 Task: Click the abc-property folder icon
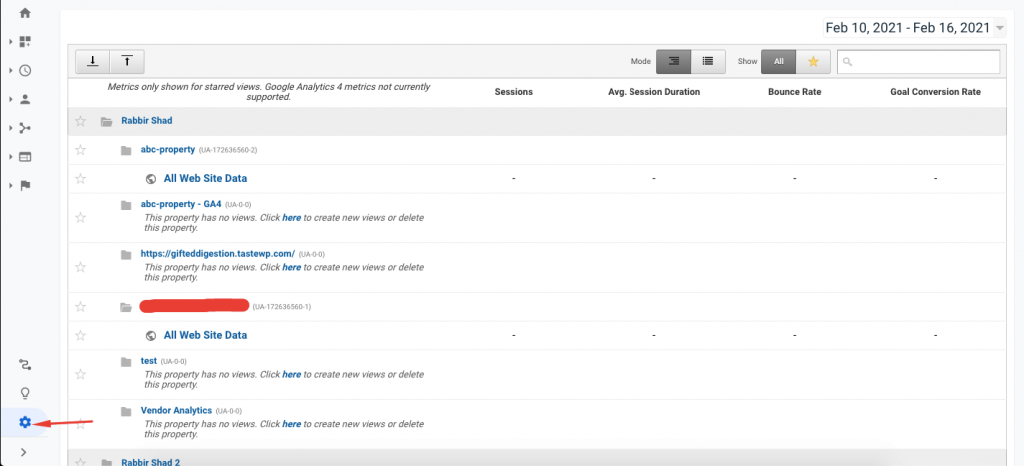[x=126, y=150]
